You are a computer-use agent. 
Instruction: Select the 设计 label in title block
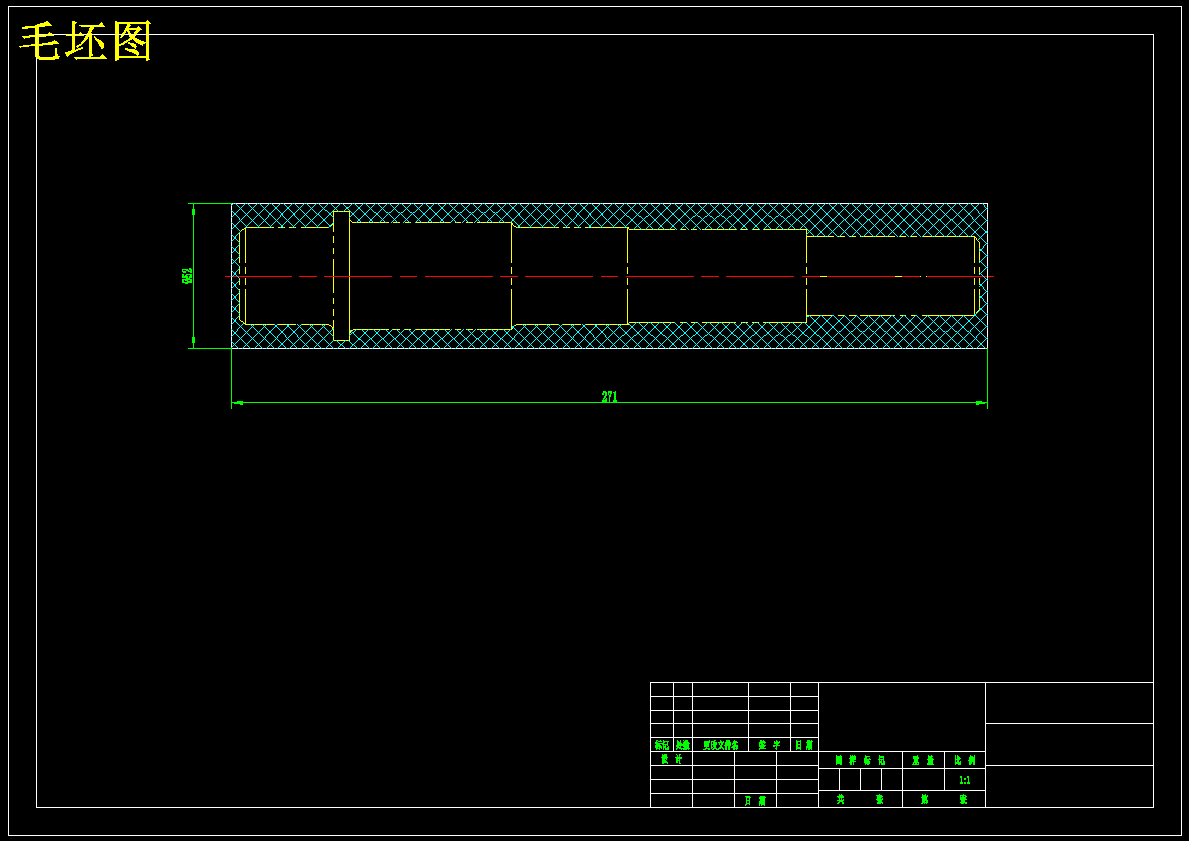(x=671, y=759)
